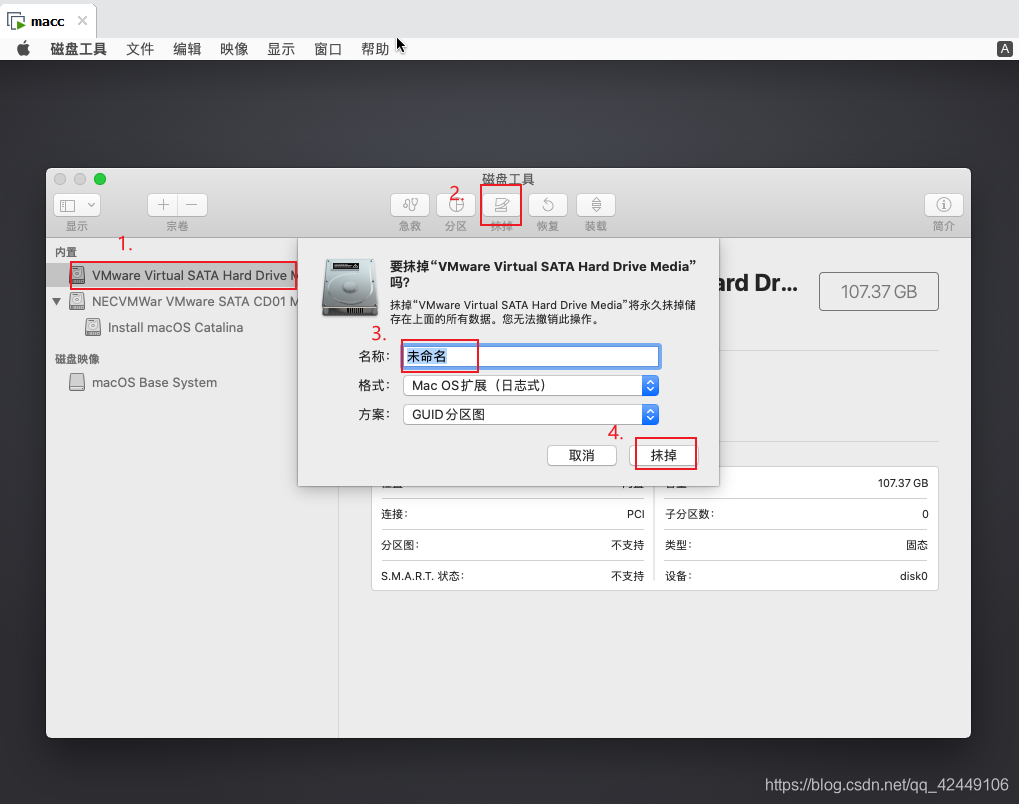The image size is (1019, 804).
Task: Select the macc VM tab
Action: point(47,21)
